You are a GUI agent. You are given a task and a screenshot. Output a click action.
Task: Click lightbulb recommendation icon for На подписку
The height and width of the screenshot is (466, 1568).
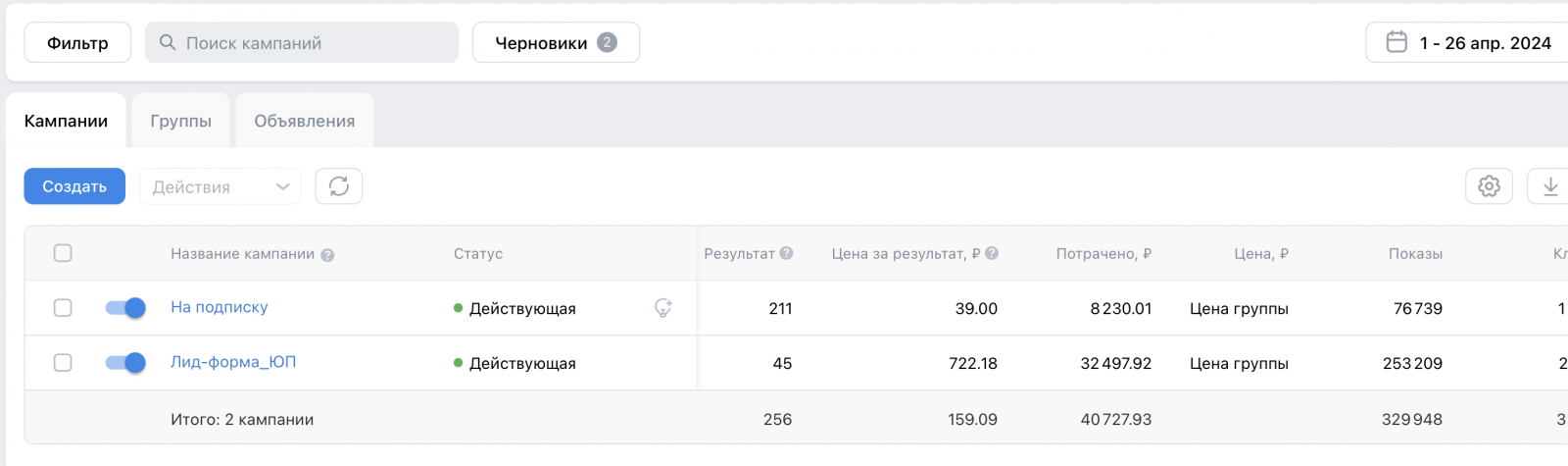point(663,308)
